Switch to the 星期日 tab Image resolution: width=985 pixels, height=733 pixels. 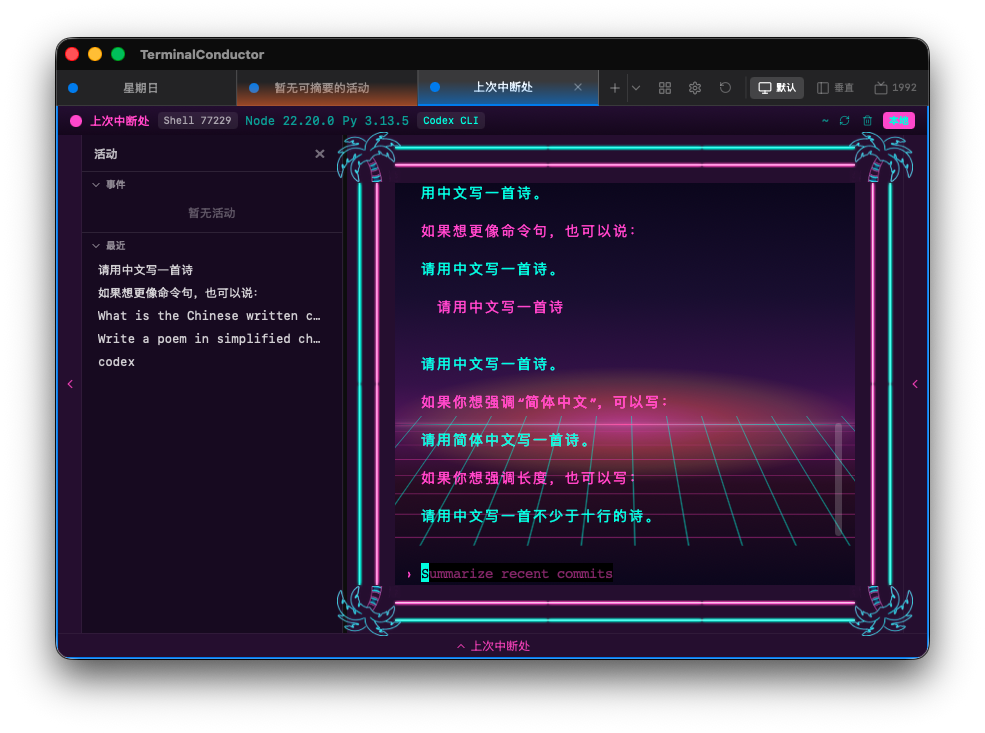point(146,88)
